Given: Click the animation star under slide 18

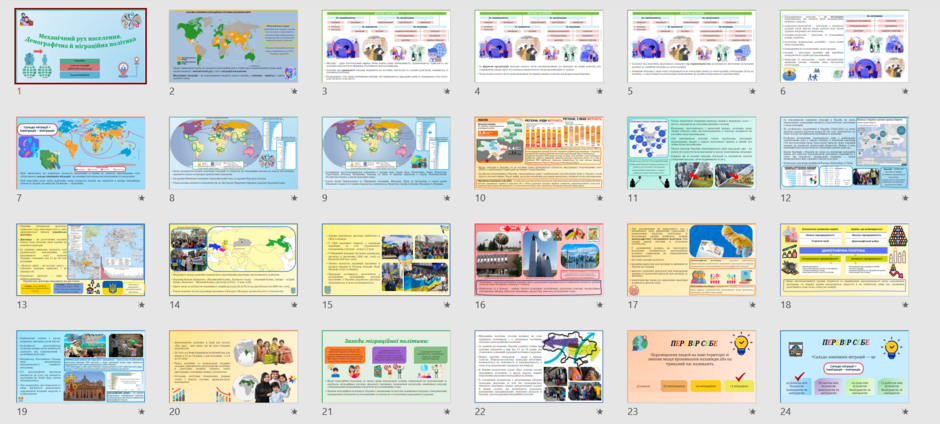Looking at the screenshot, I should click(x=905, y=305).
